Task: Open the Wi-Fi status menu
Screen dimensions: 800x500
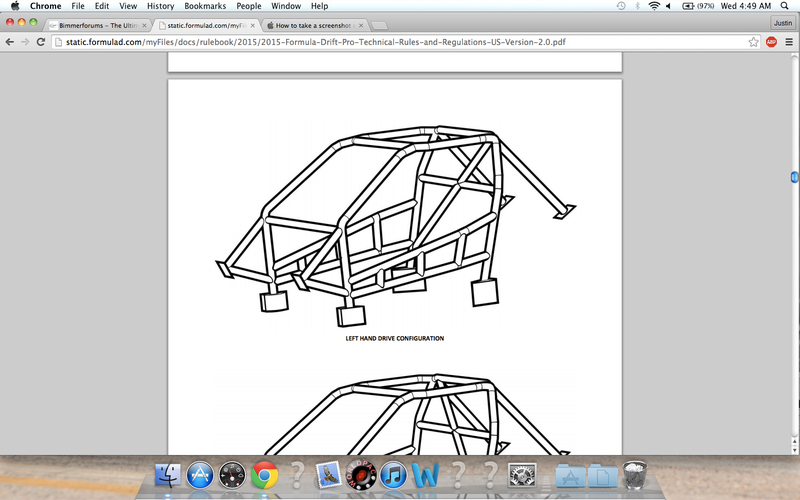Action: tap(654, 6)
